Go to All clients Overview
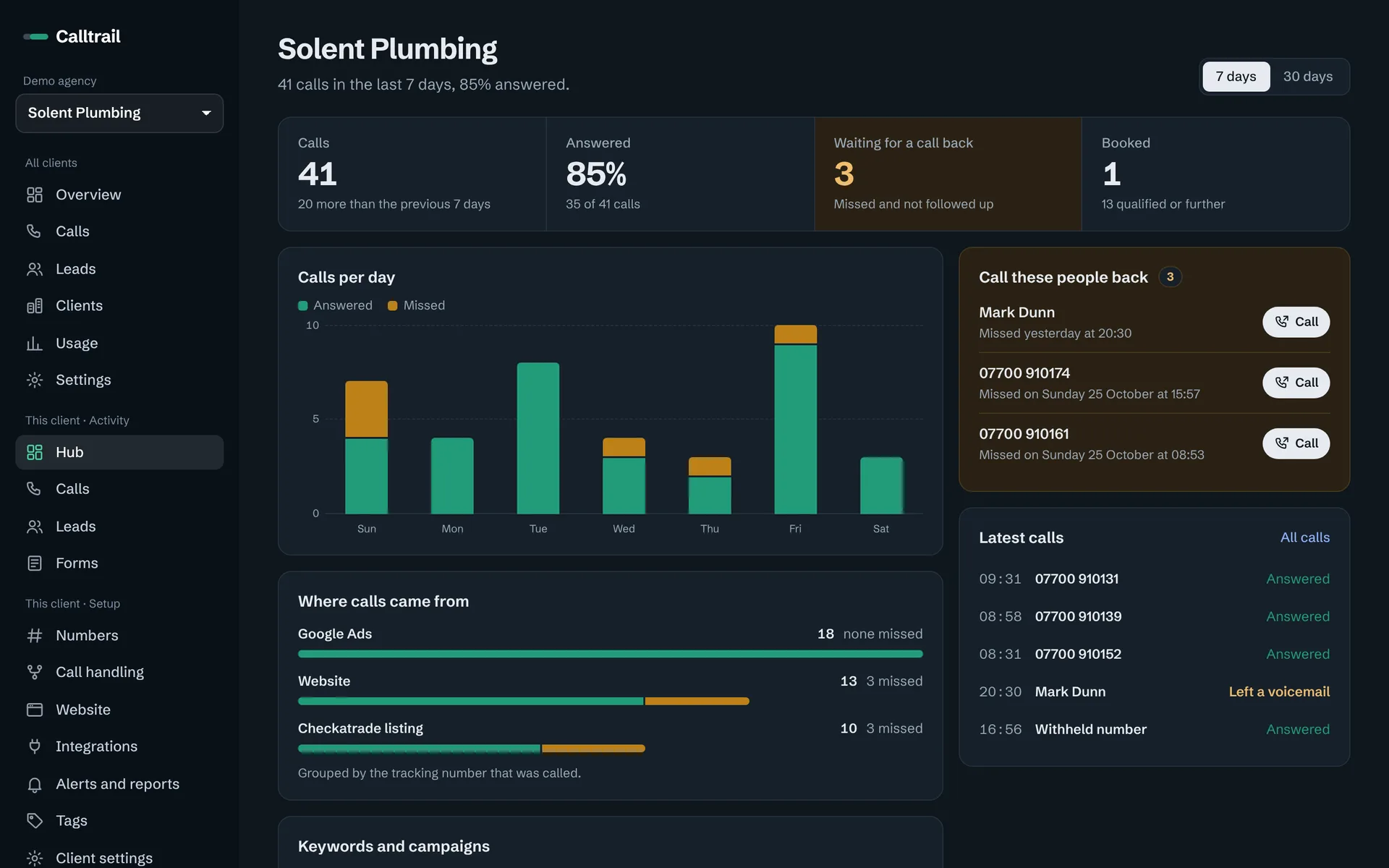The height and width of the screenshot is (868, 1389). point(119,195)
